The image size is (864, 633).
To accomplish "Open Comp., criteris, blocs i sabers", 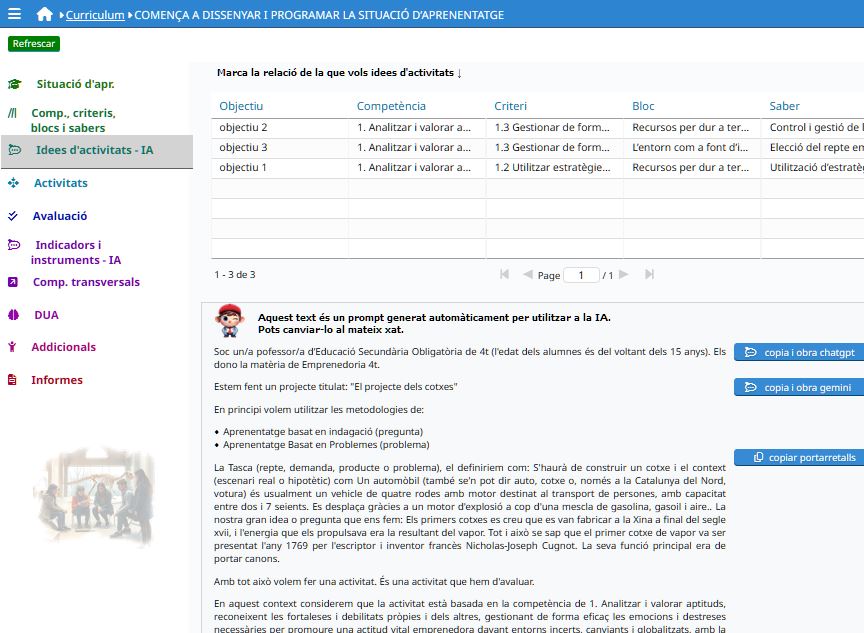I will pos(73,120).
